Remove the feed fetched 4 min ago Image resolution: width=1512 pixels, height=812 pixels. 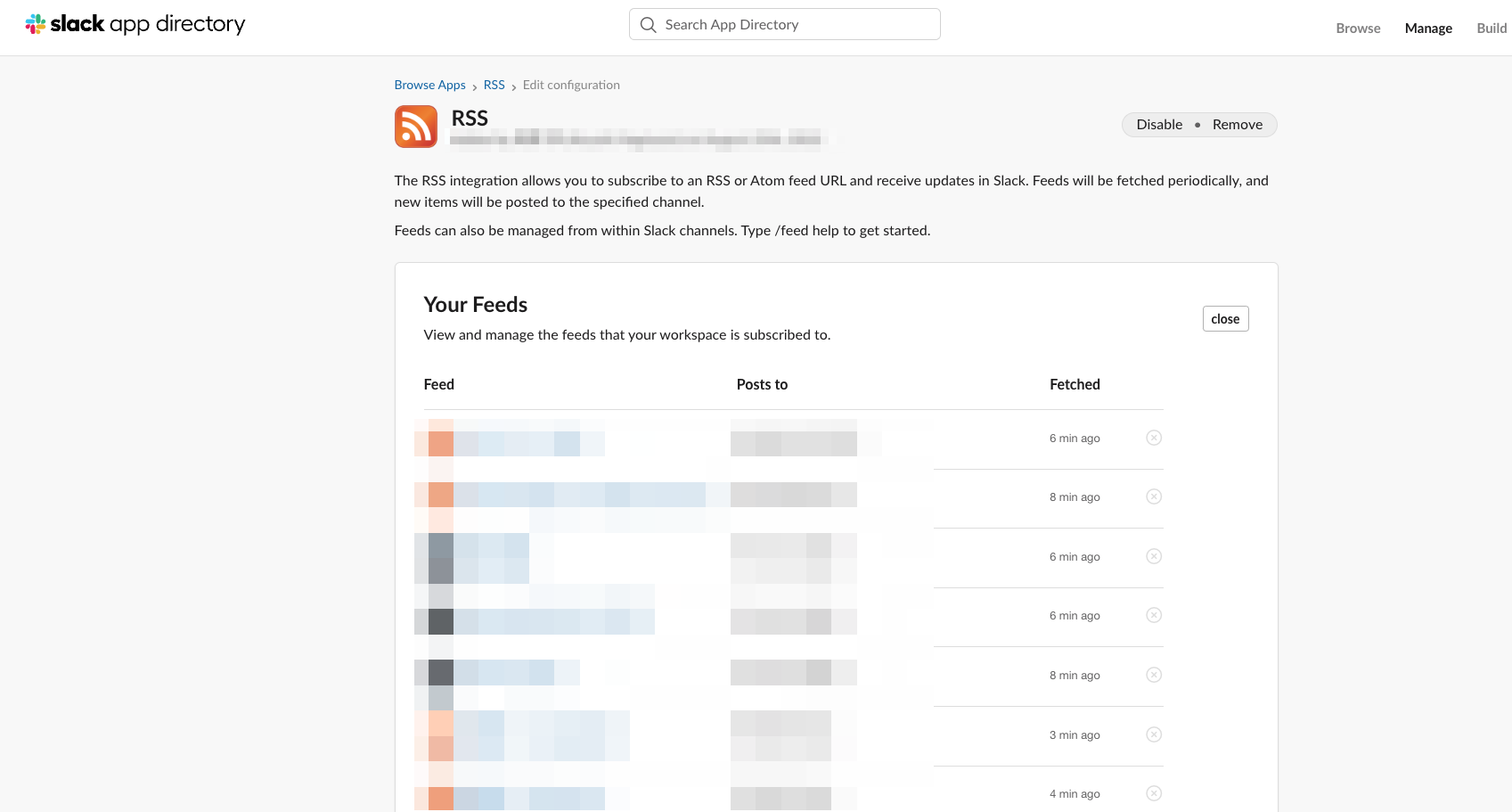click(x=1154, y=793)
